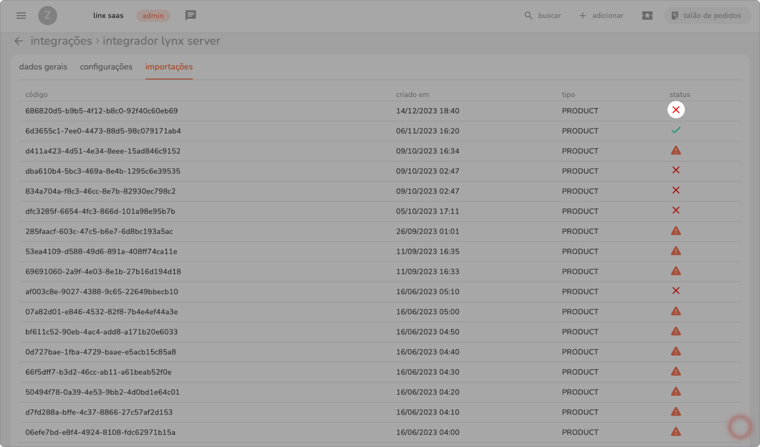The width and height of the screenshot is (760, 447).
Task: Click the adicionar button
Action: (601, 16)
